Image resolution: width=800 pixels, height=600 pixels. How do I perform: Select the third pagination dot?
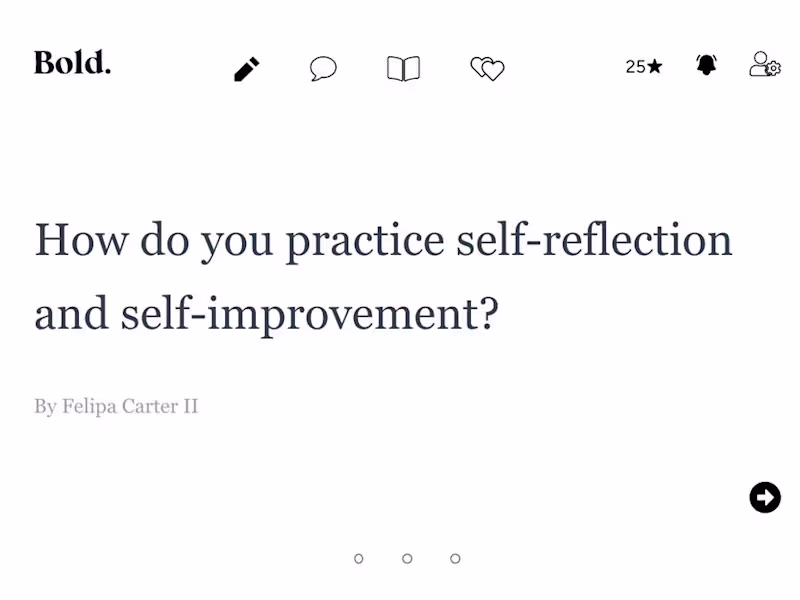pyautogui.click(x=455, y=559)
